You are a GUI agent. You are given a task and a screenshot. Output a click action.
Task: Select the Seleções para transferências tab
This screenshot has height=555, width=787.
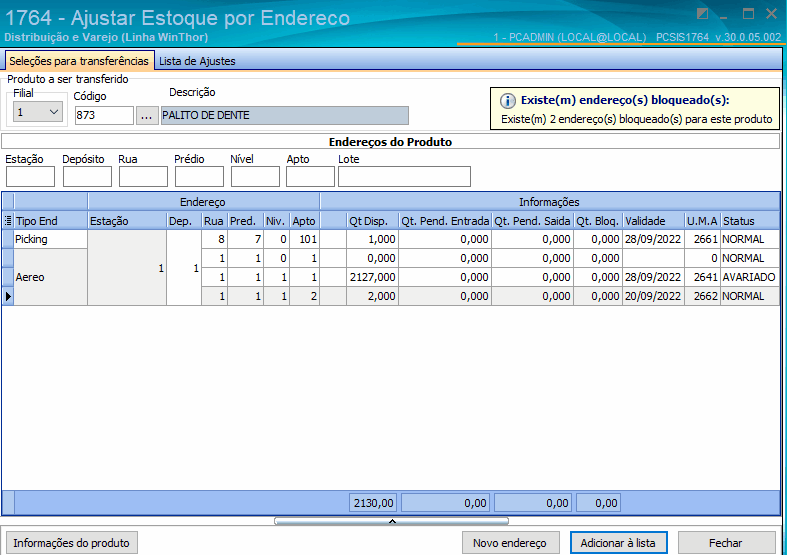tap(79, 61)
